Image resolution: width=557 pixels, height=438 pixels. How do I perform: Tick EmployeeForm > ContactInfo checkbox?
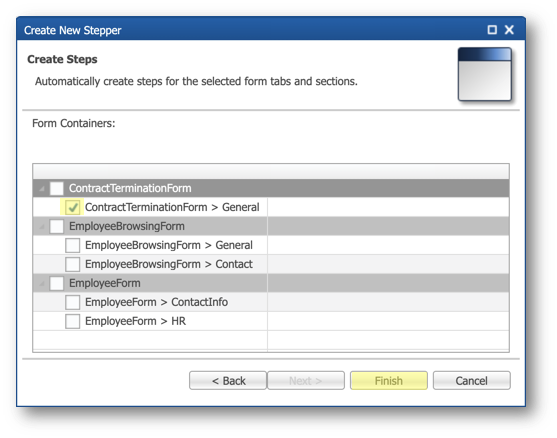pyautogui.click(x=72, y=302)
